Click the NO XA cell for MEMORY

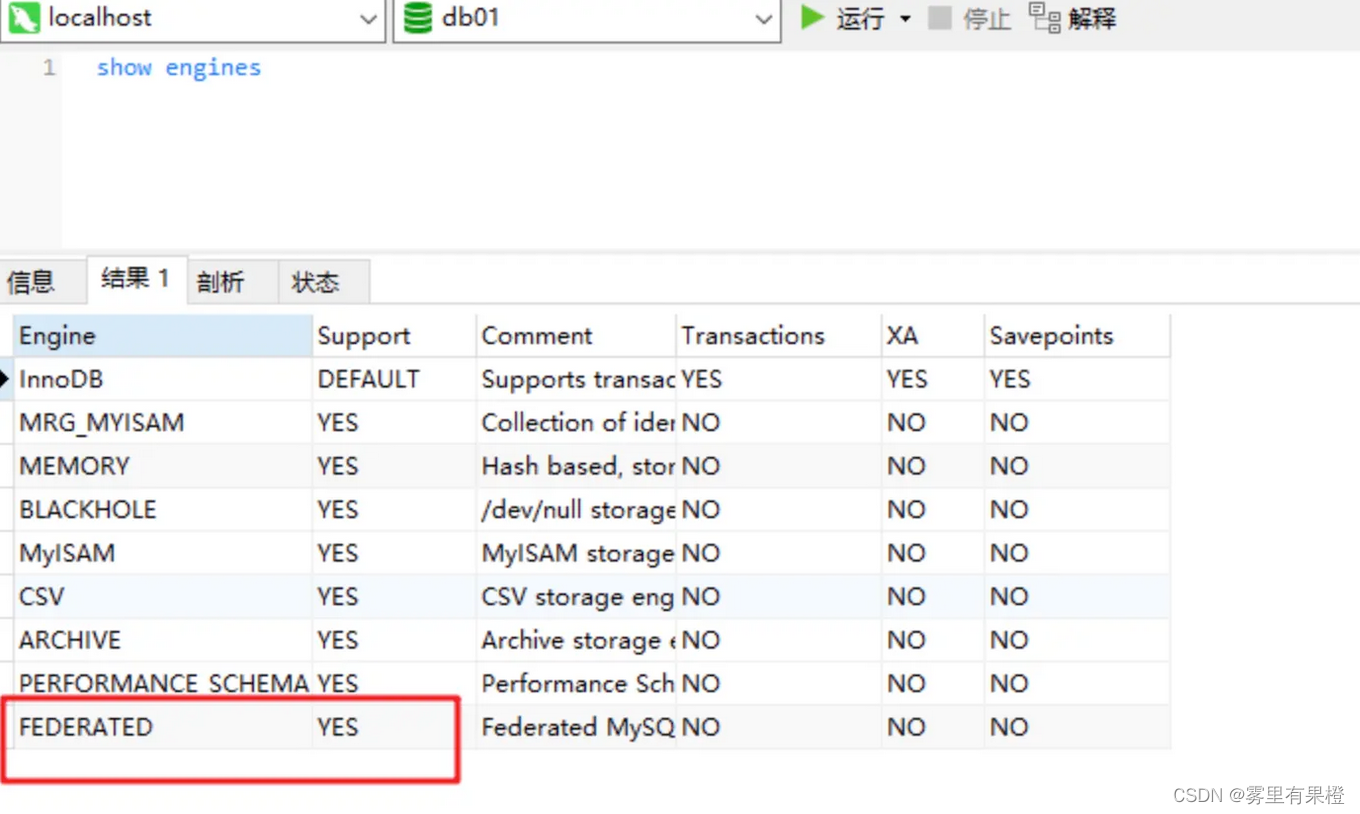933,466
